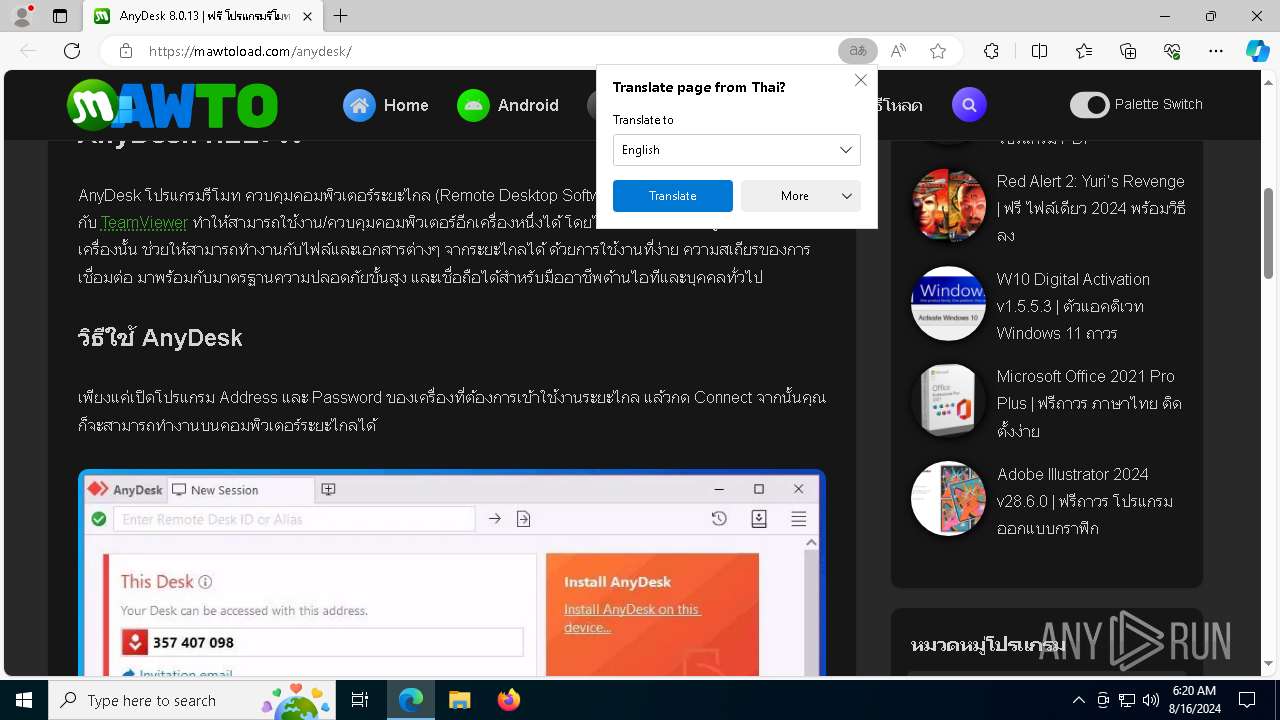Open the notification center icon
This screenshot has height=720, width=1280.
[x=1247, y=700]
